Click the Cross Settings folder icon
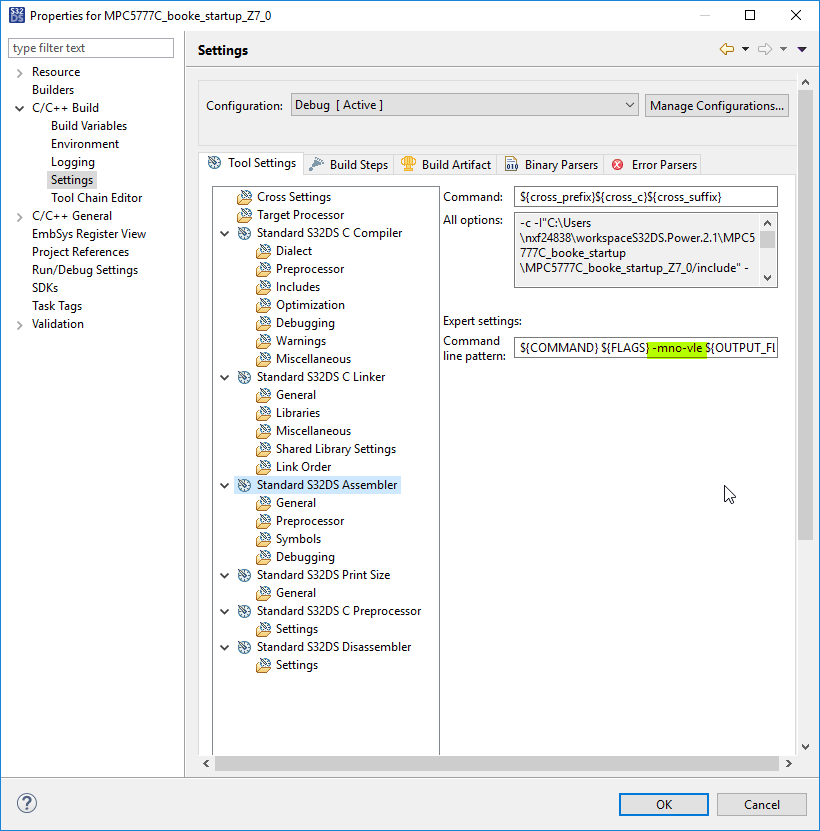This screenshot has height=831, width=820. (x=244, y=197)
